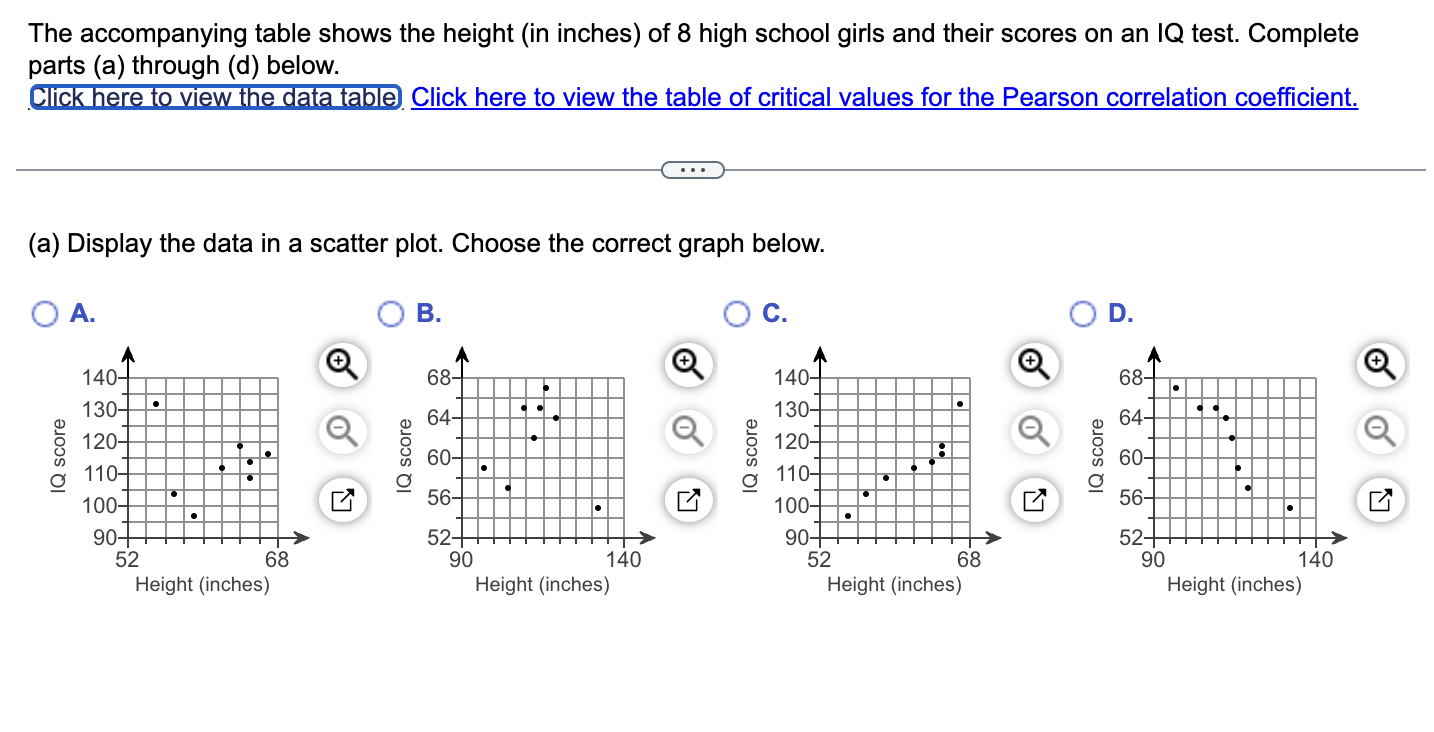View the Pearson correlation critical values table
Viewport: 1434px width, 732px height.
click(885, 97)
